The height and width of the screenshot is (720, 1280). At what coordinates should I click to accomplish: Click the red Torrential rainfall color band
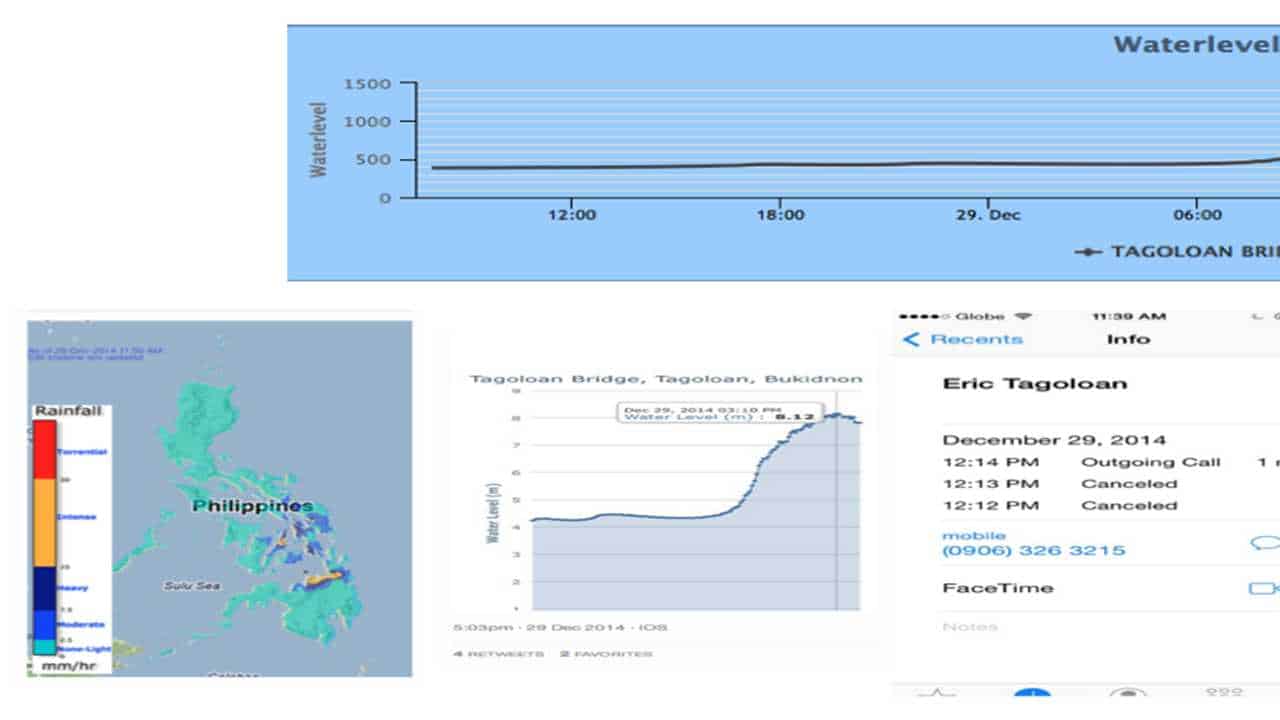pyautogui.click(x=44, y=449)
